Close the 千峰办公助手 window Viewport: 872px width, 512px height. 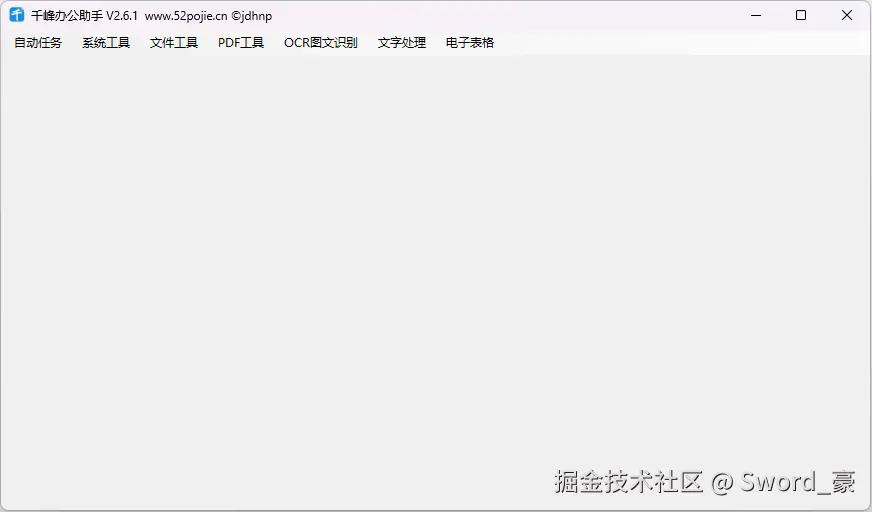pos(846,15)
